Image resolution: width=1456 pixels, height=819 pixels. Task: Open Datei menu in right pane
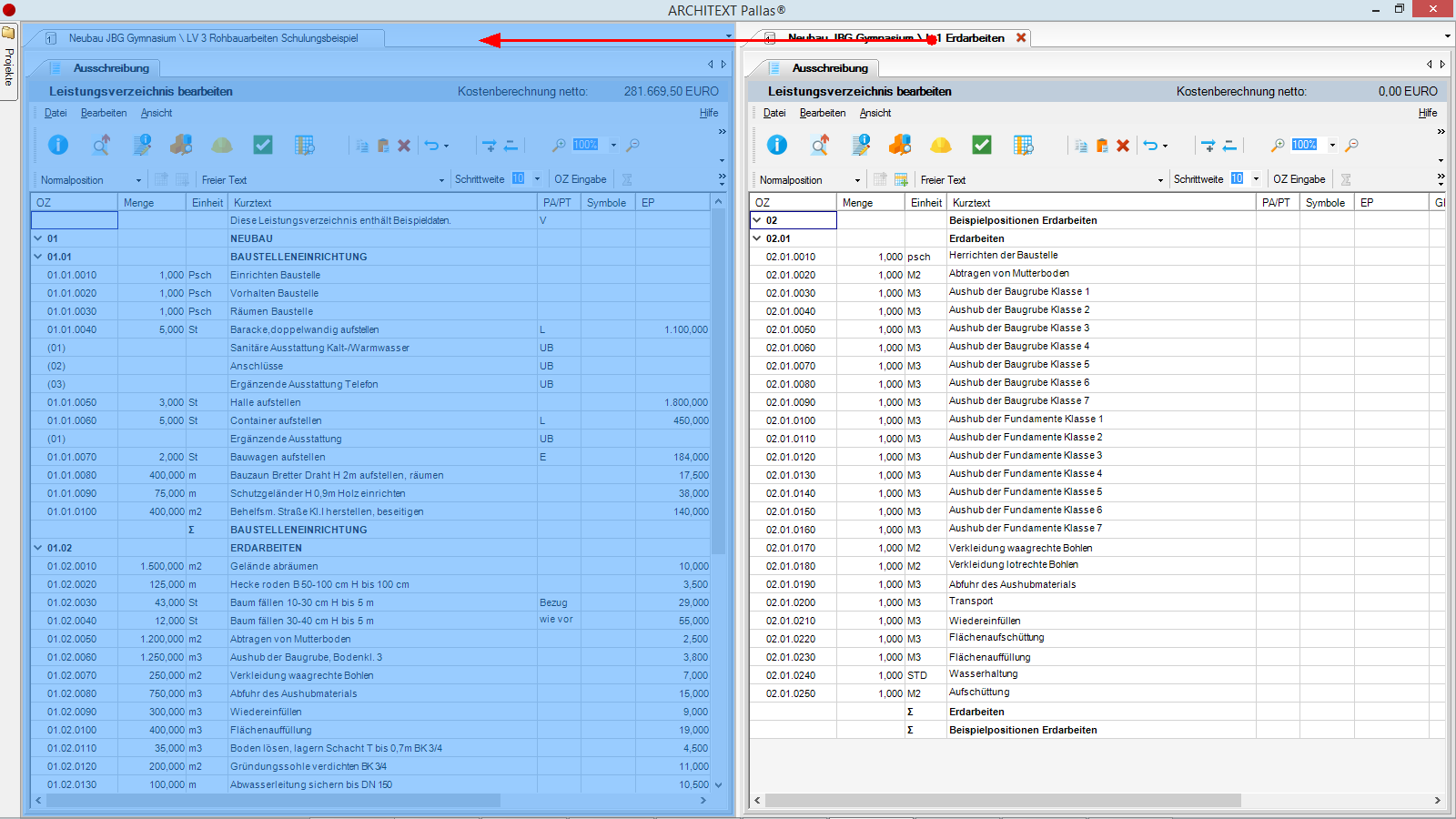click(x=774, y=113)
